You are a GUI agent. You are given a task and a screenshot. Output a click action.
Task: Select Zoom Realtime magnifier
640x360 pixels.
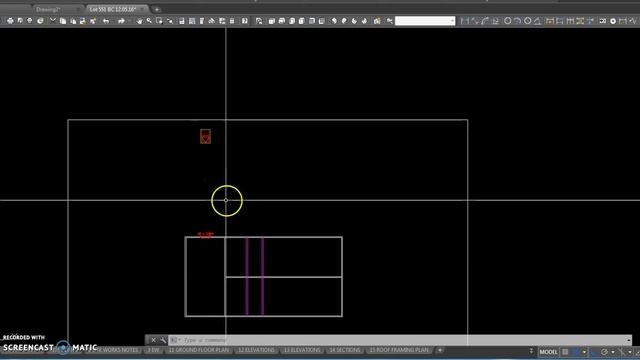(149, 20)
